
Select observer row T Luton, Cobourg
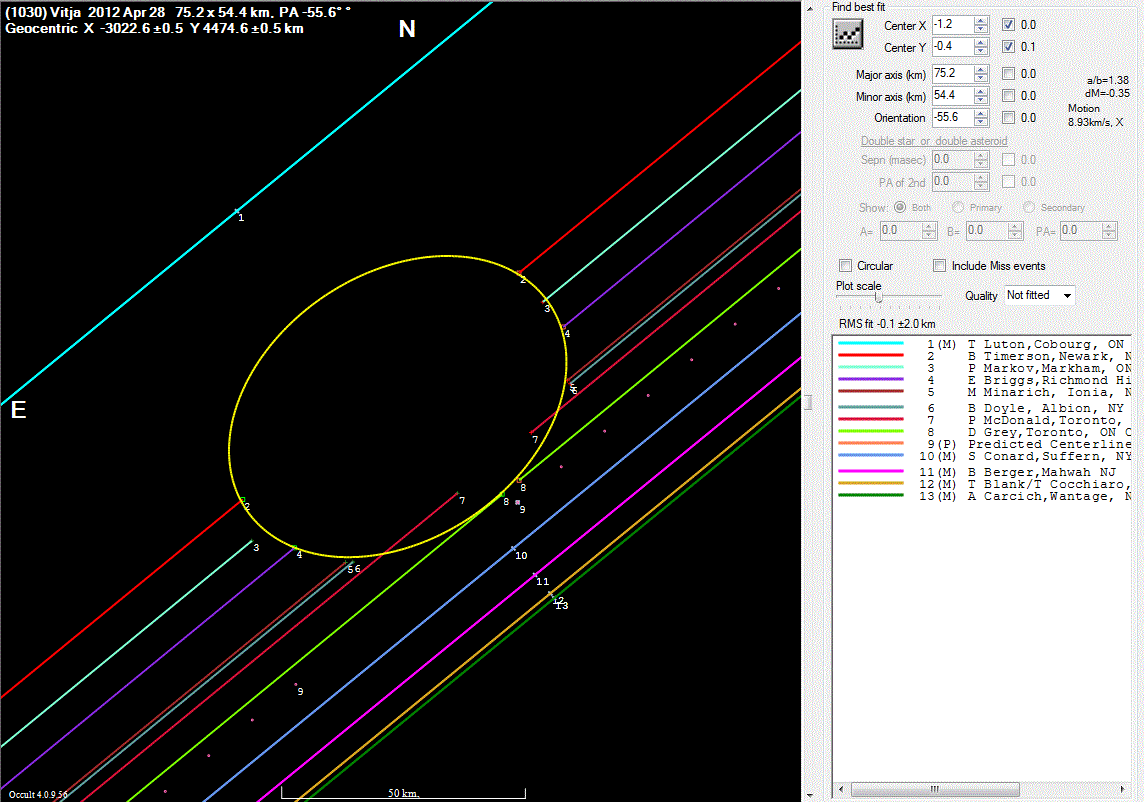click(983, 344)
